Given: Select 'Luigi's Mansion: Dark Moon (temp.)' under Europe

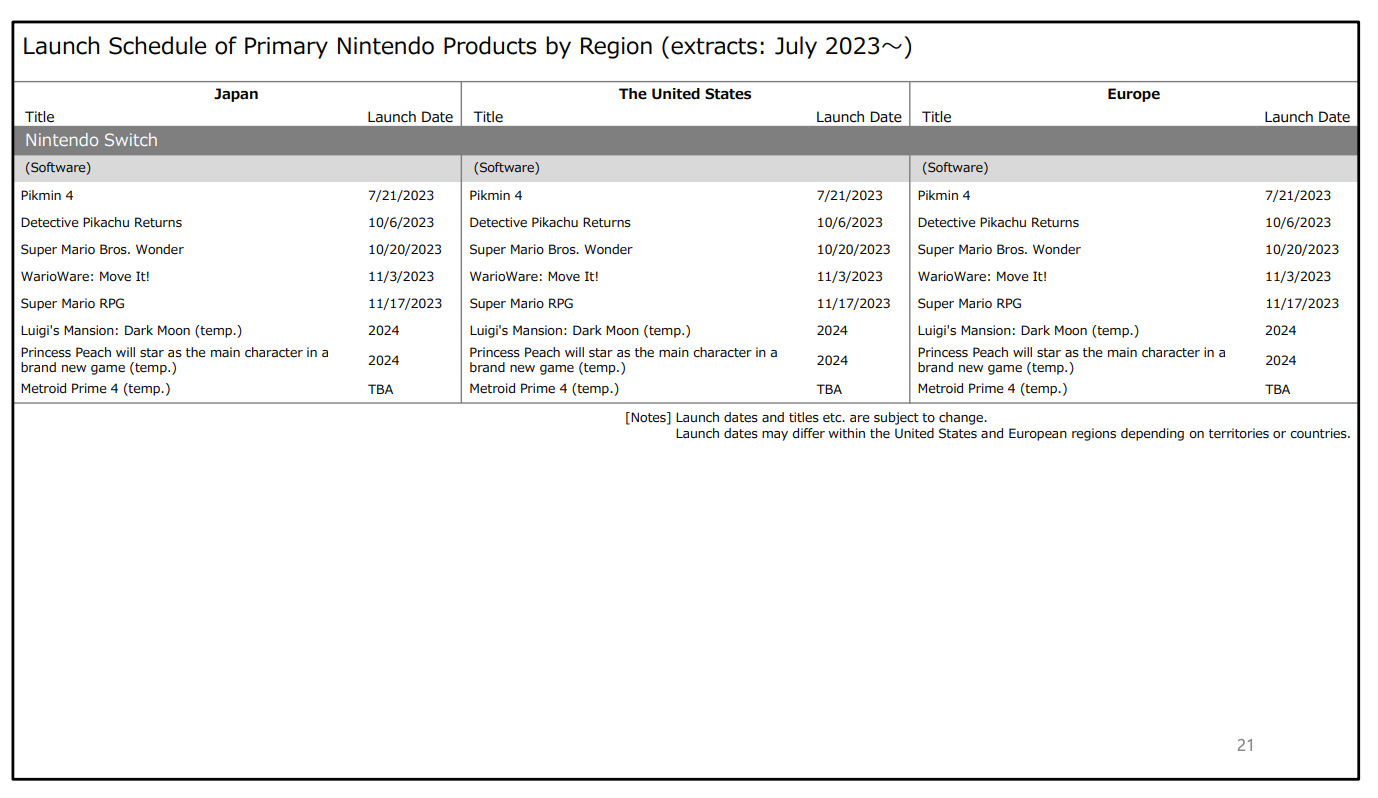Looking at the screenshot, I should 1028,331.
